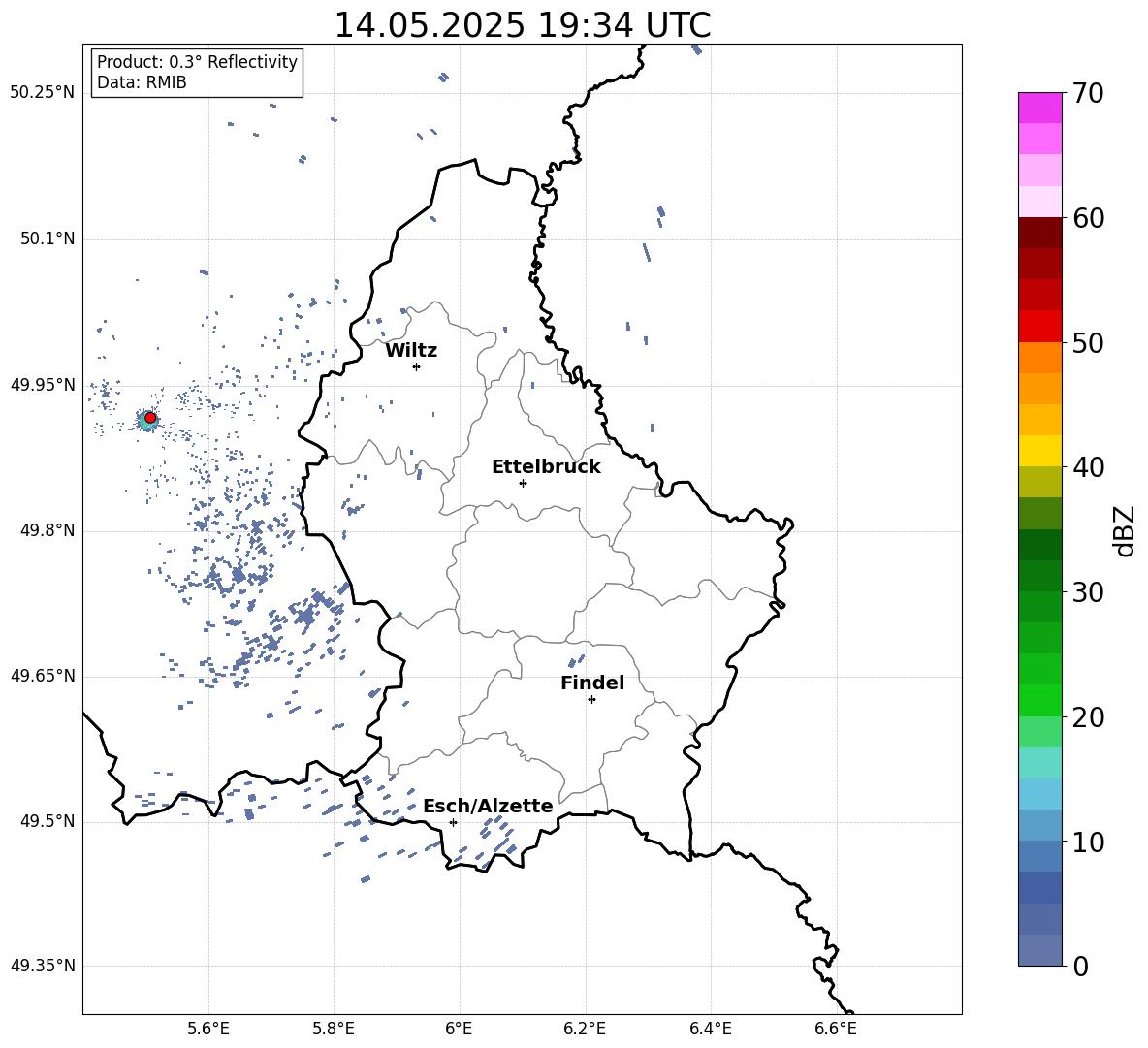Viewport: 1148px width, 1048px height.
Task: Click longitude label '5.8°E'
Action: pos(334,1029)
